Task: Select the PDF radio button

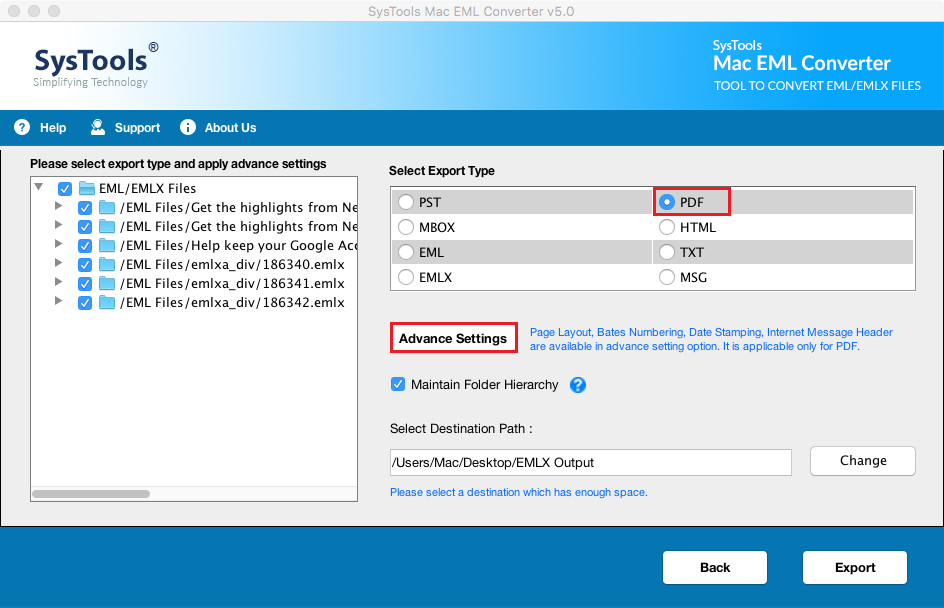Action: (667, 202)
